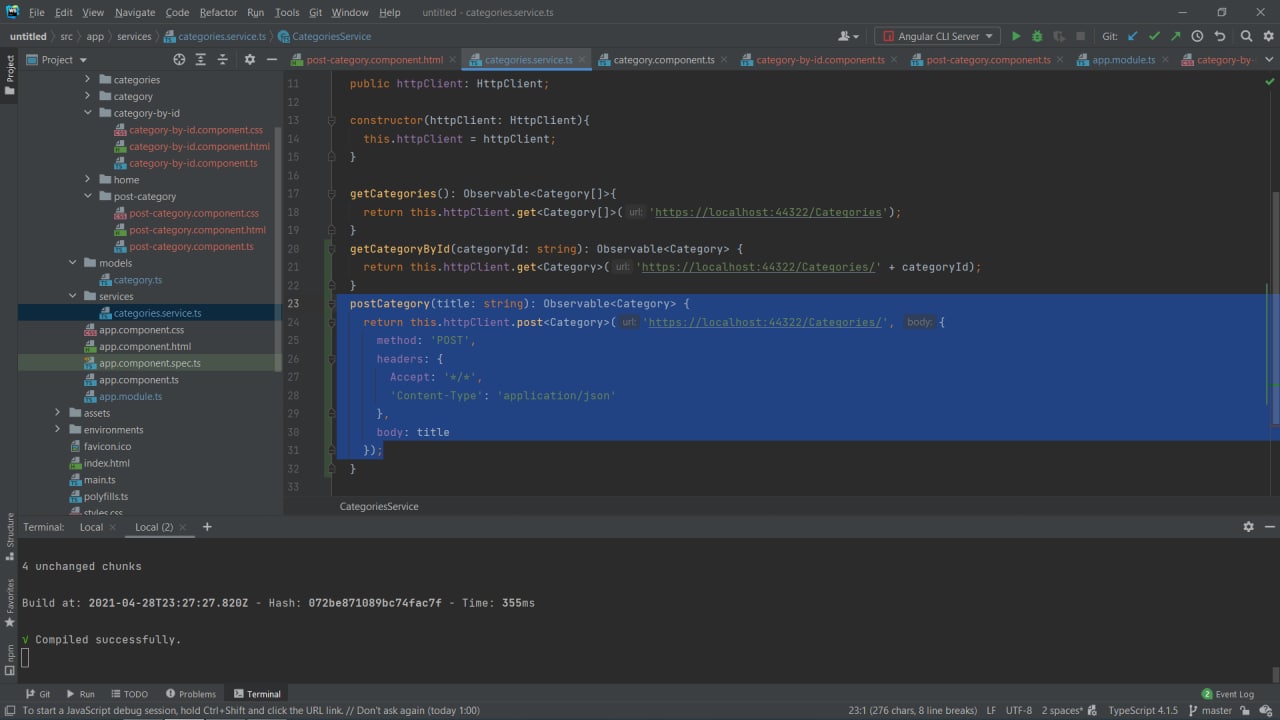Add a new terminal session tab

207,527
